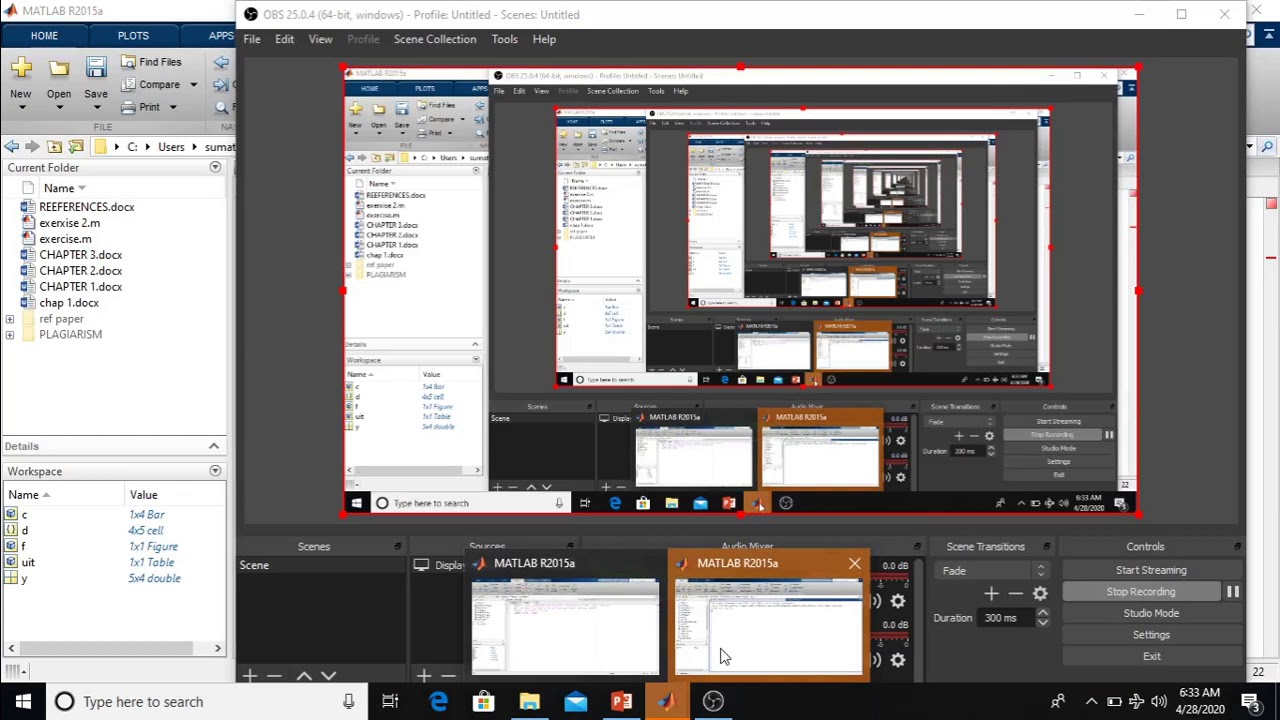Screen dimensions: 1280x720
Task: Click the Duration stepper arrows
Action: [1042, 618]
